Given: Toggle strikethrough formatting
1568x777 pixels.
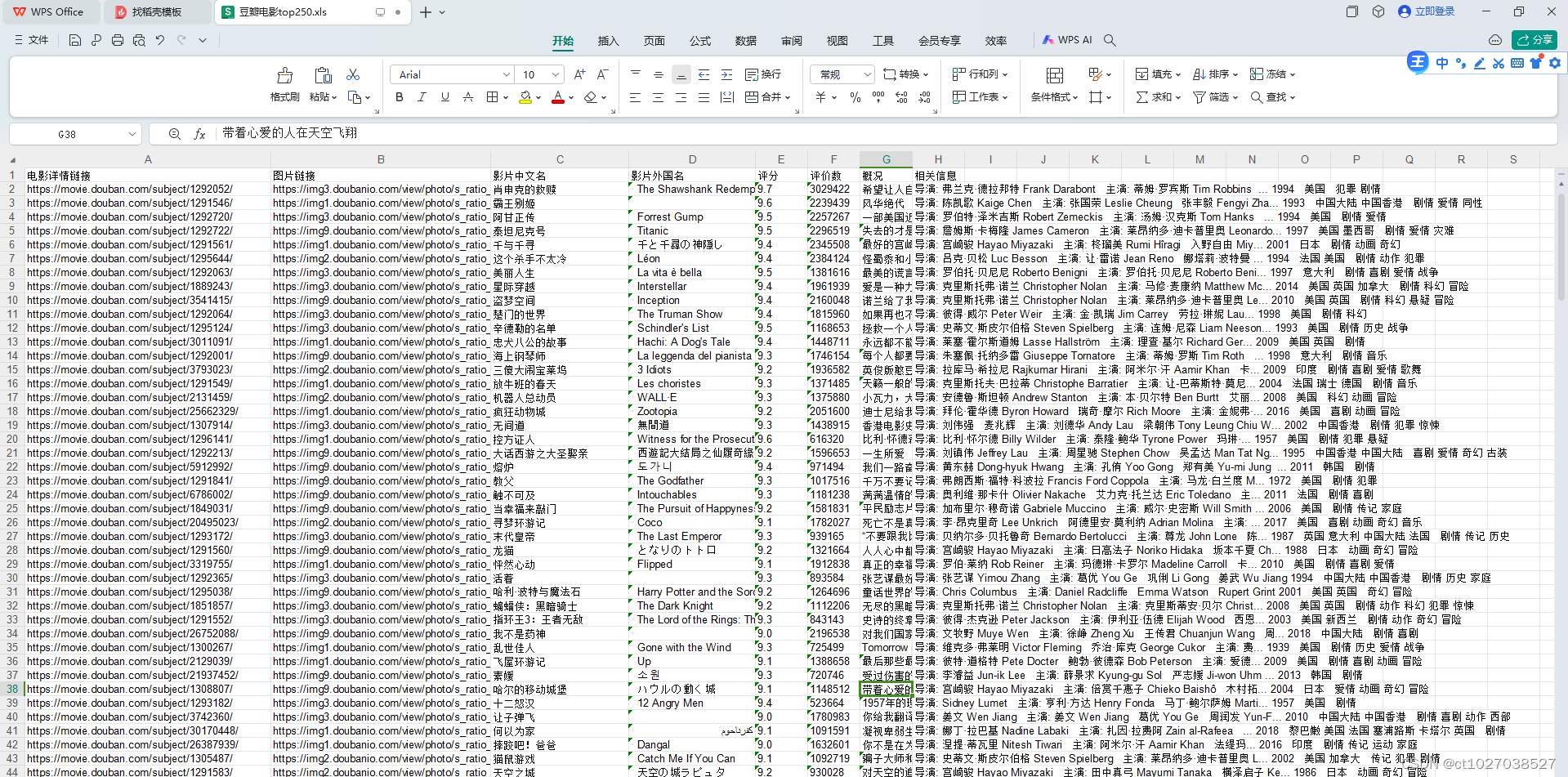Looking at the screenshot, I should (467, 97).
